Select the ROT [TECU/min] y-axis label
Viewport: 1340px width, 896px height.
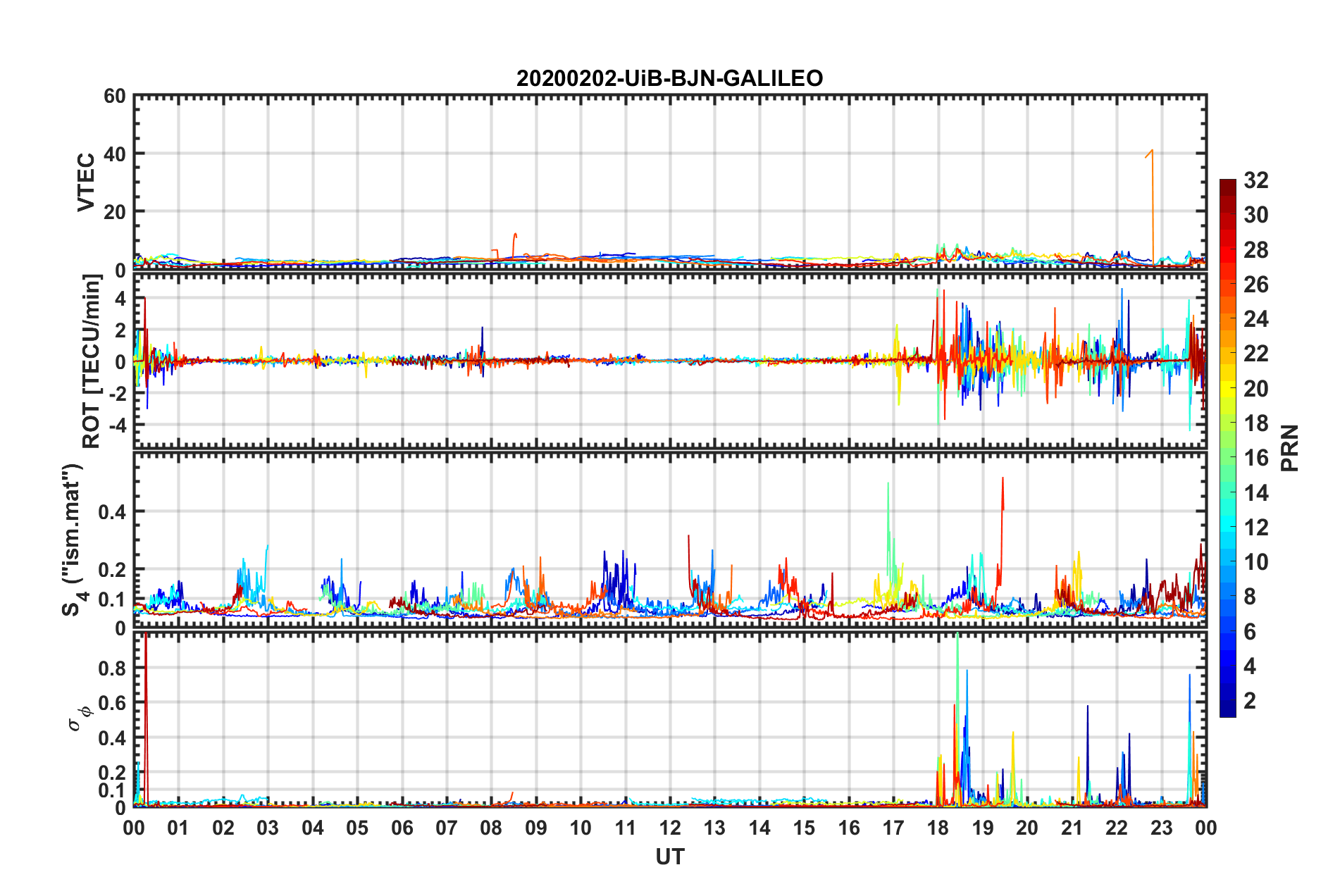tap(92, 361)
